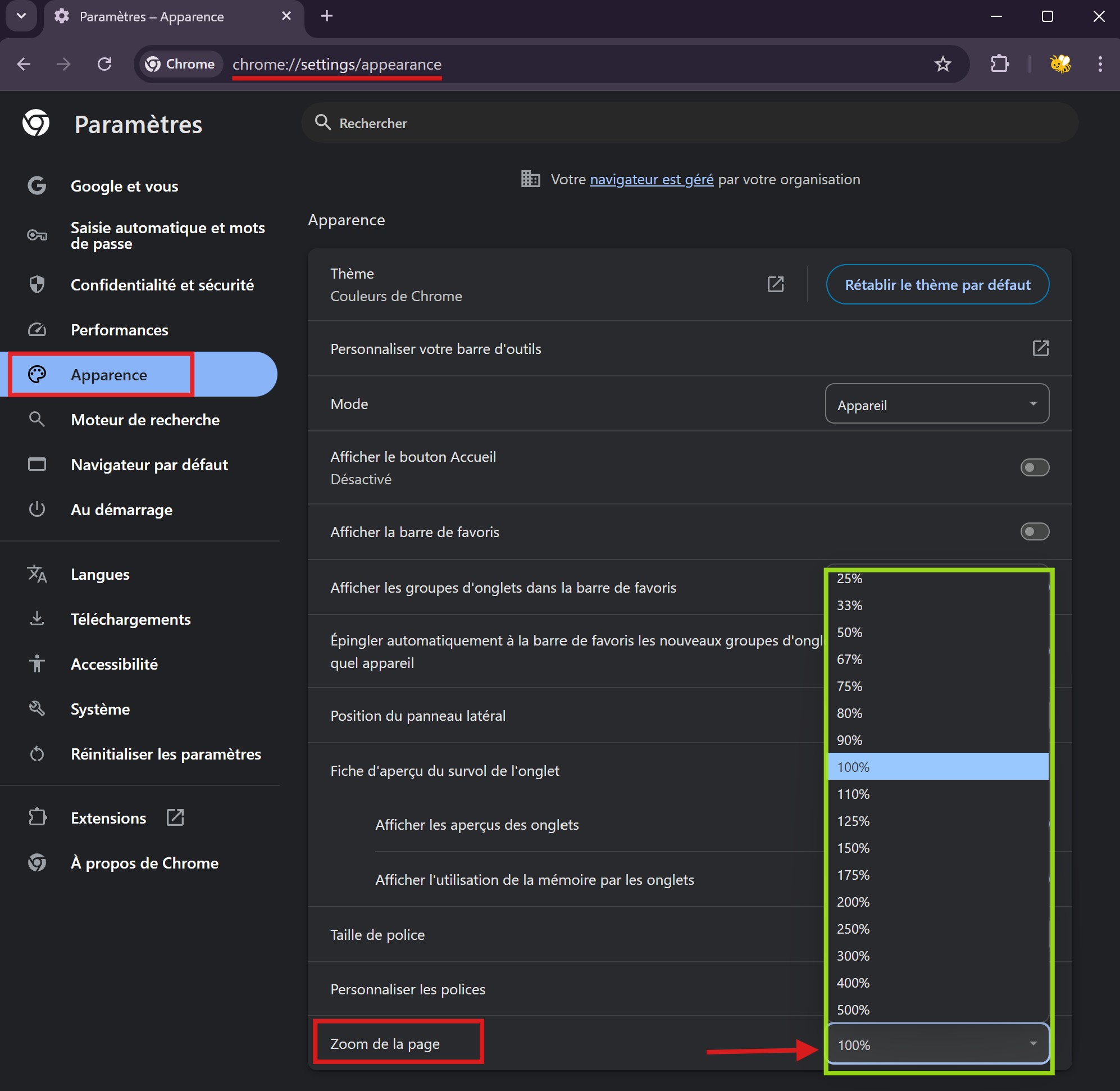Open the Mode Appareil dropdown
This screenshot has width=1120, height=1091.
[x=937, y=404]
